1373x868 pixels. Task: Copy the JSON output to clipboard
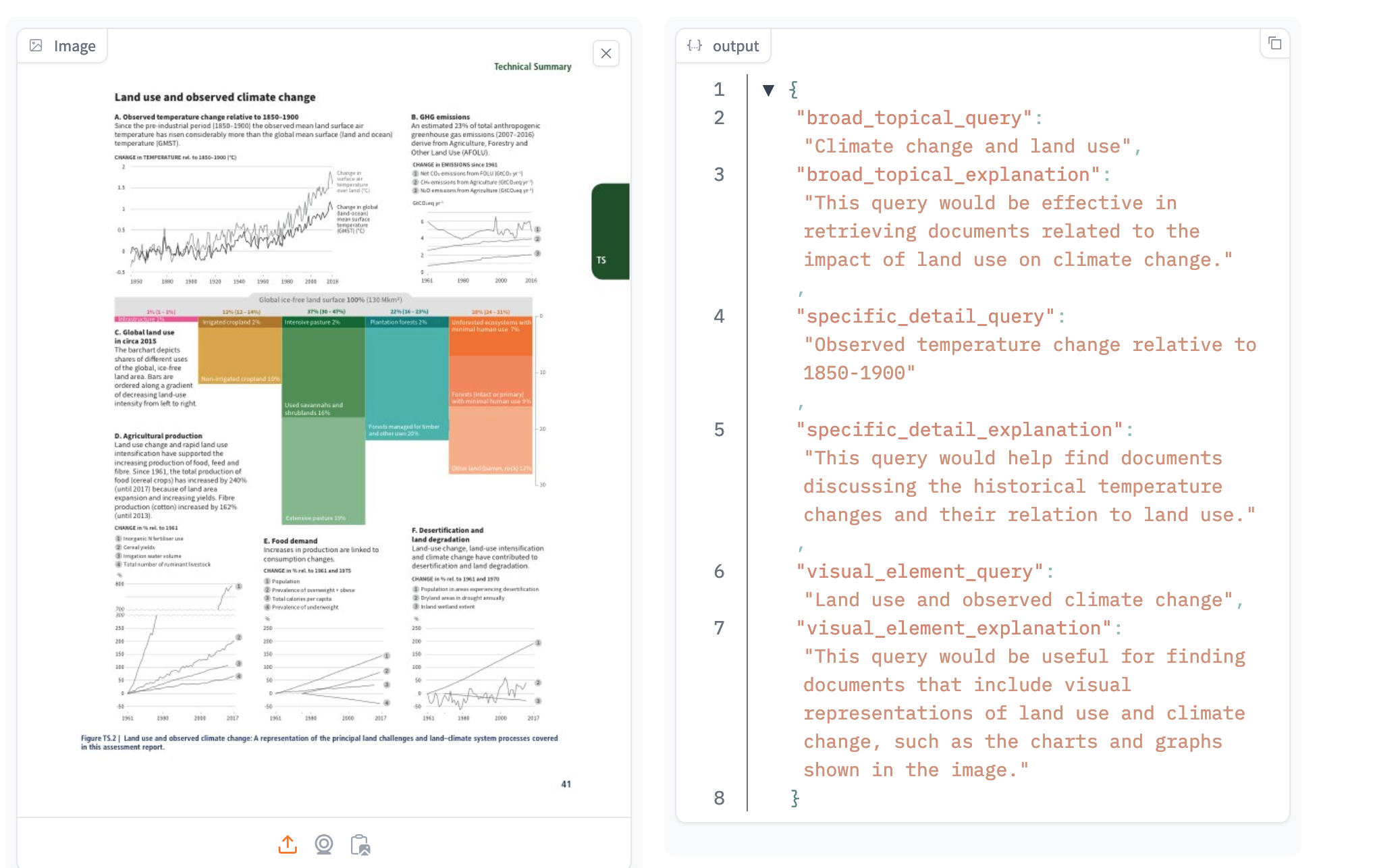coord(1274,44)
